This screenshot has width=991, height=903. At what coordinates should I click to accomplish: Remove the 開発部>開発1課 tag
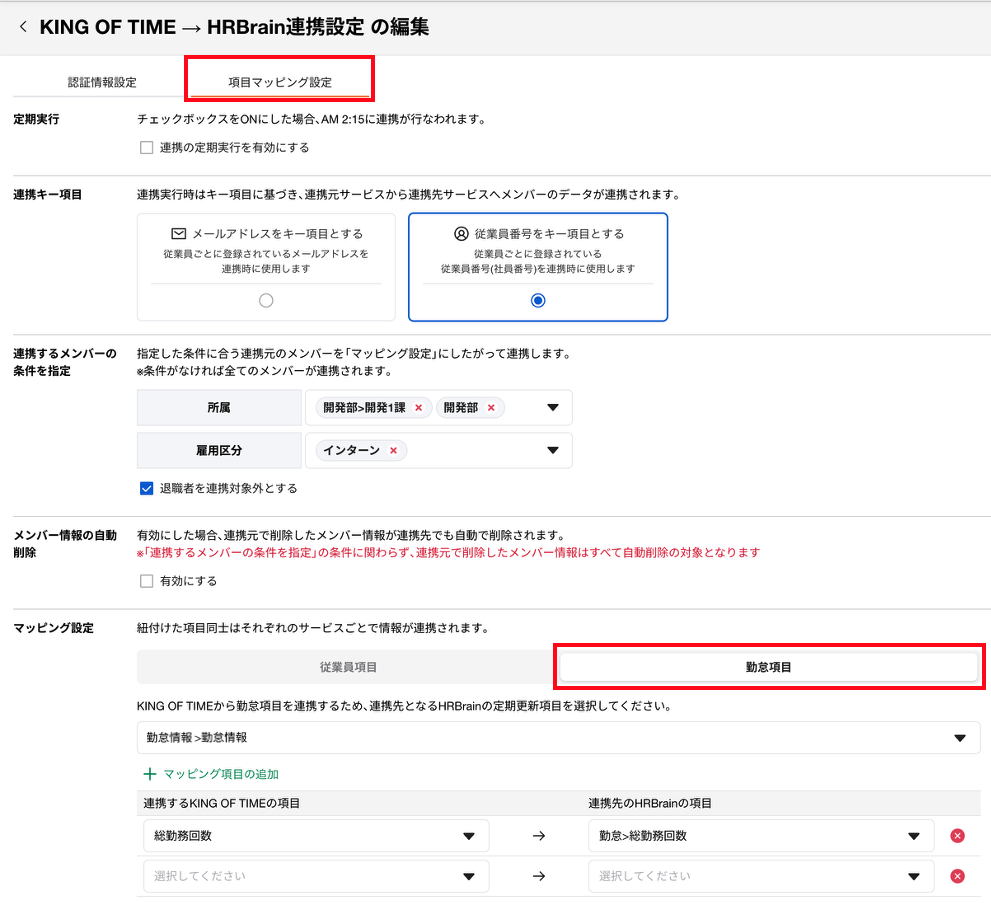tap(418, 408)
